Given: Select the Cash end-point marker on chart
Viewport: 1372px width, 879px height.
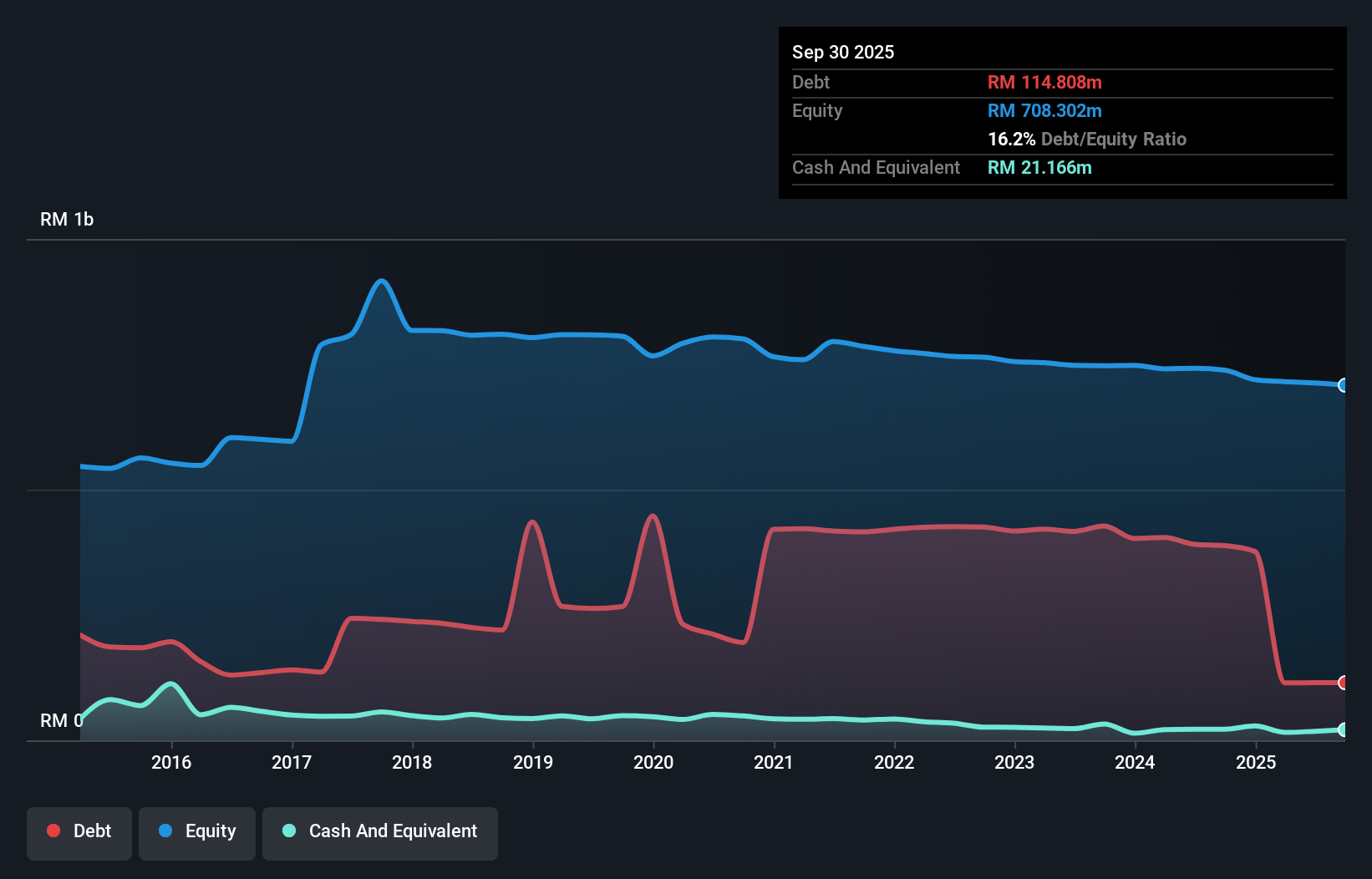Looking at the screenshot, I should click(x=1343, y=729).
